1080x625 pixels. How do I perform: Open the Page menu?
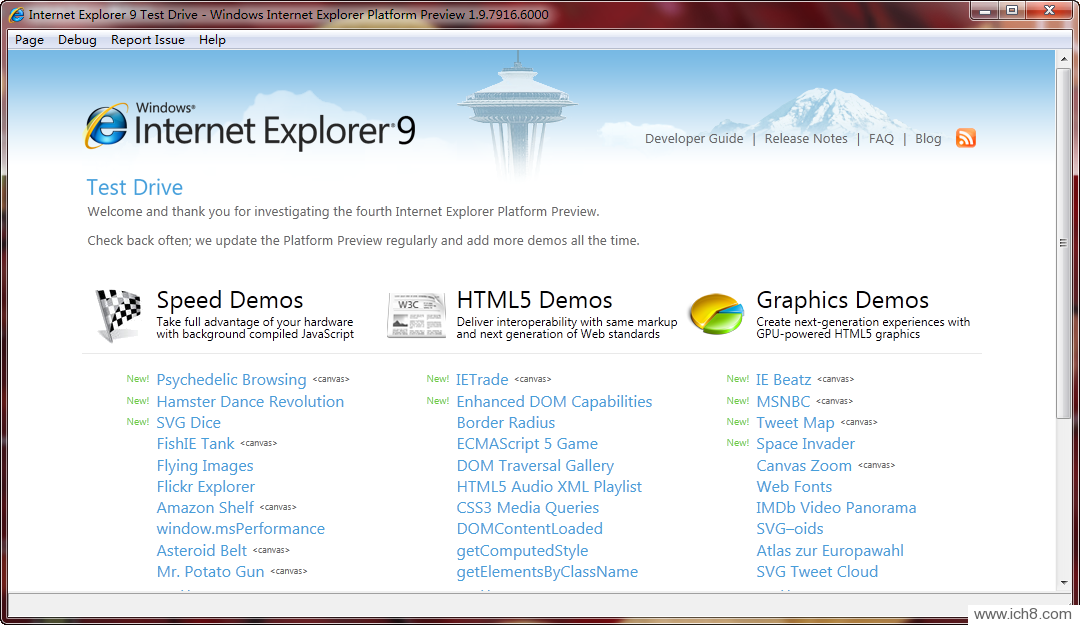pos(30,40)
